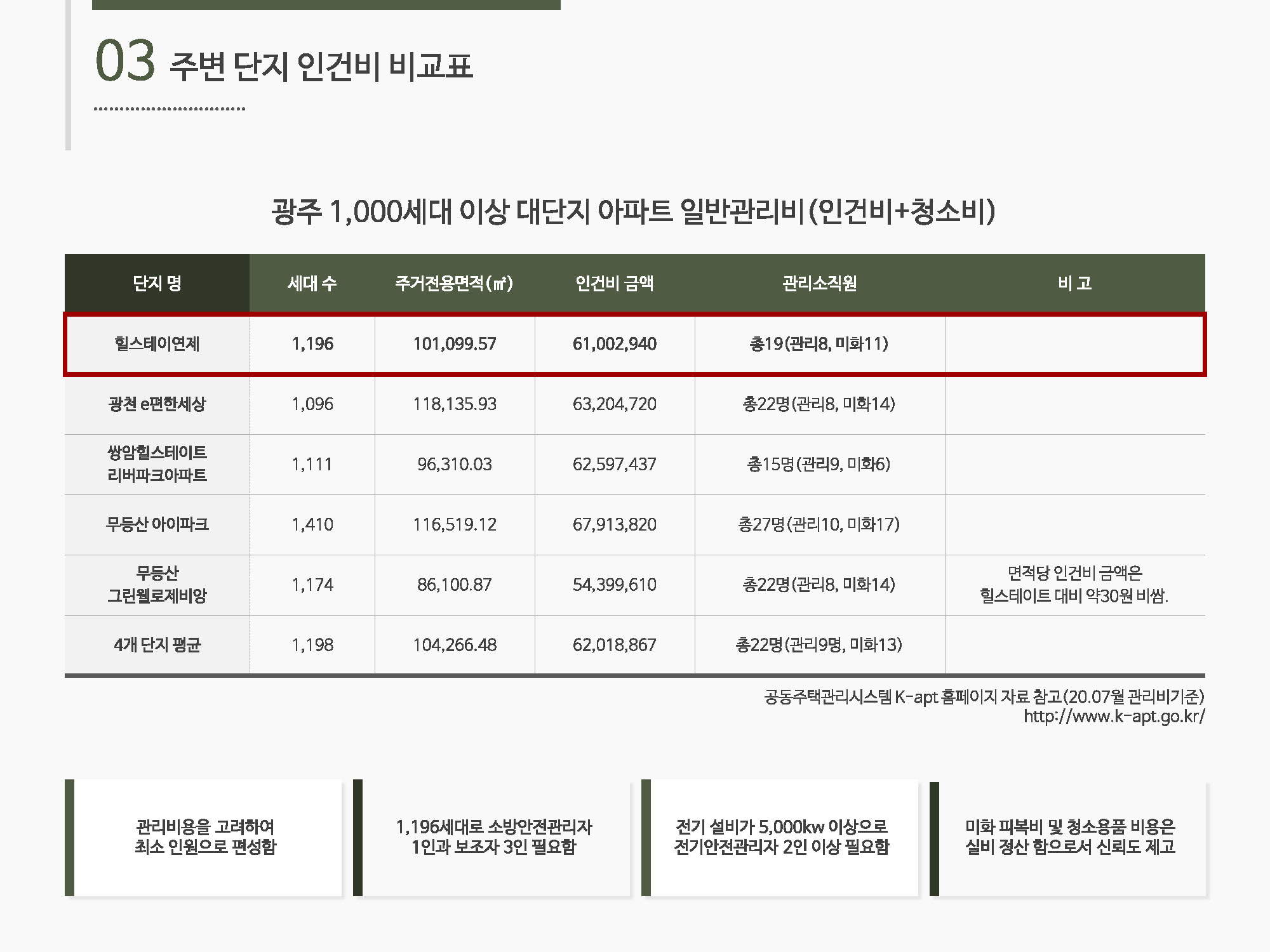
Task: Select the 단지 명 column header
Action: pos(157,283)
